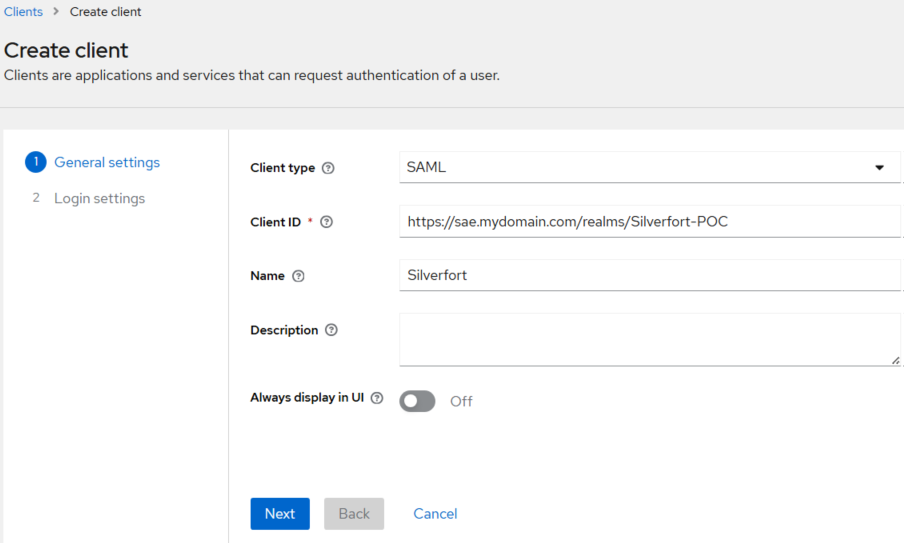This screenshot has width=904, height=543.
Task: Open the Client type SAML dropdown
Action: pyautogui.click(x=640, y=167)
